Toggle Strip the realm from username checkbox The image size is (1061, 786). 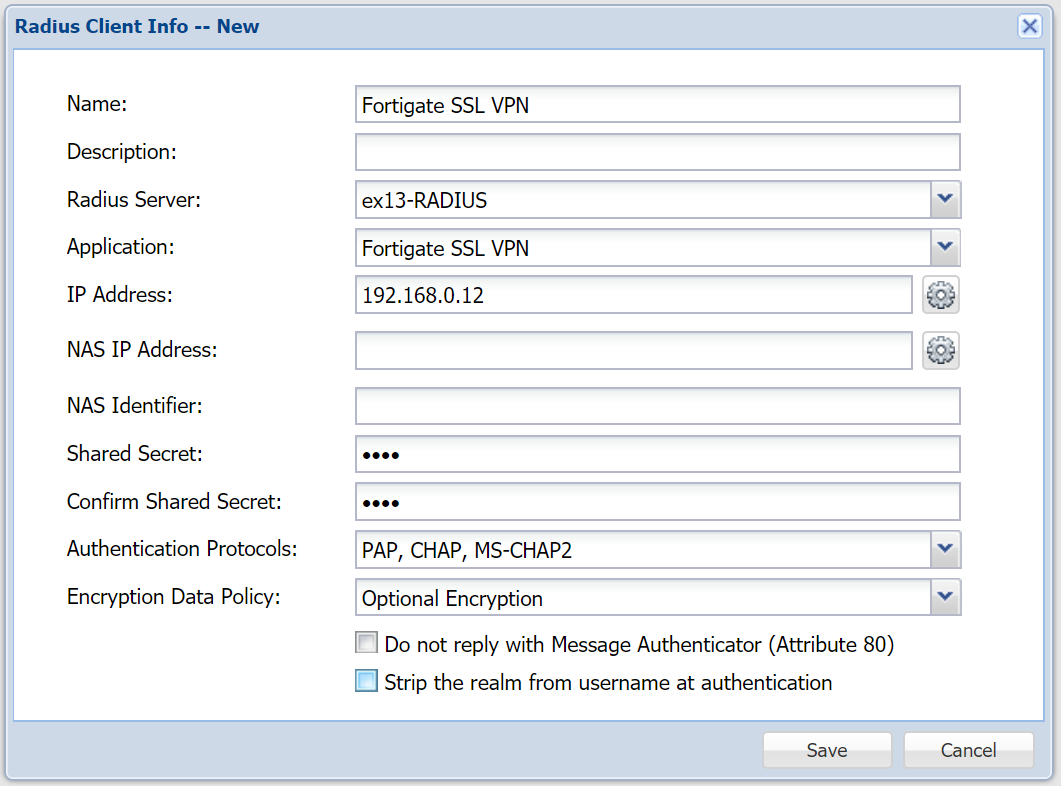367,682
